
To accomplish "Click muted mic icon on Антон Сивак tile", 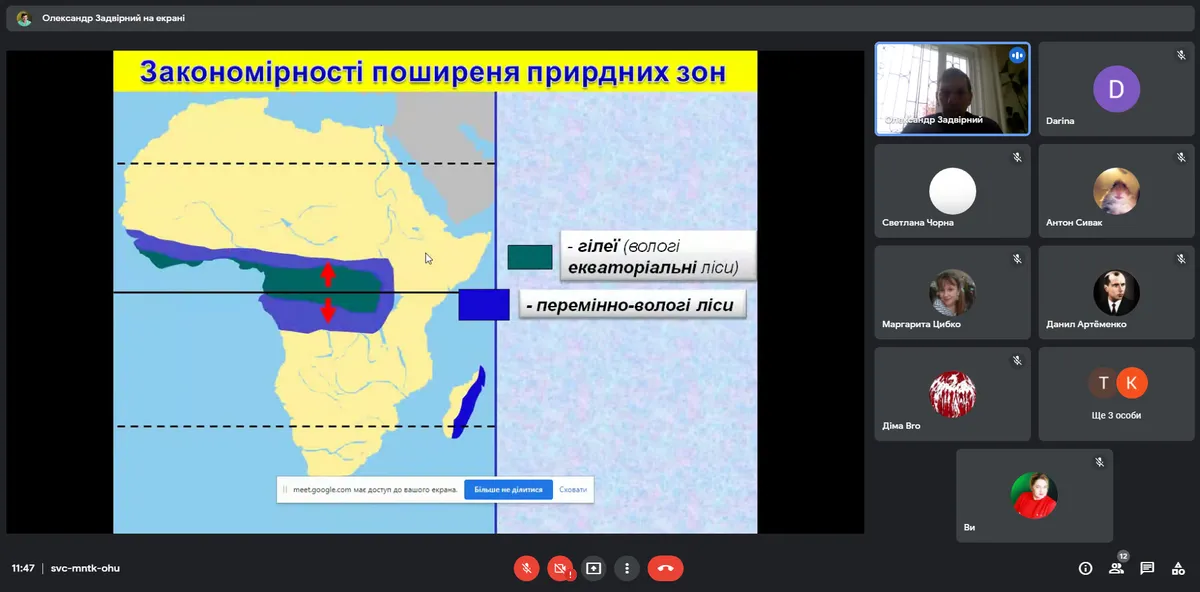I will tap(1181, 157).
